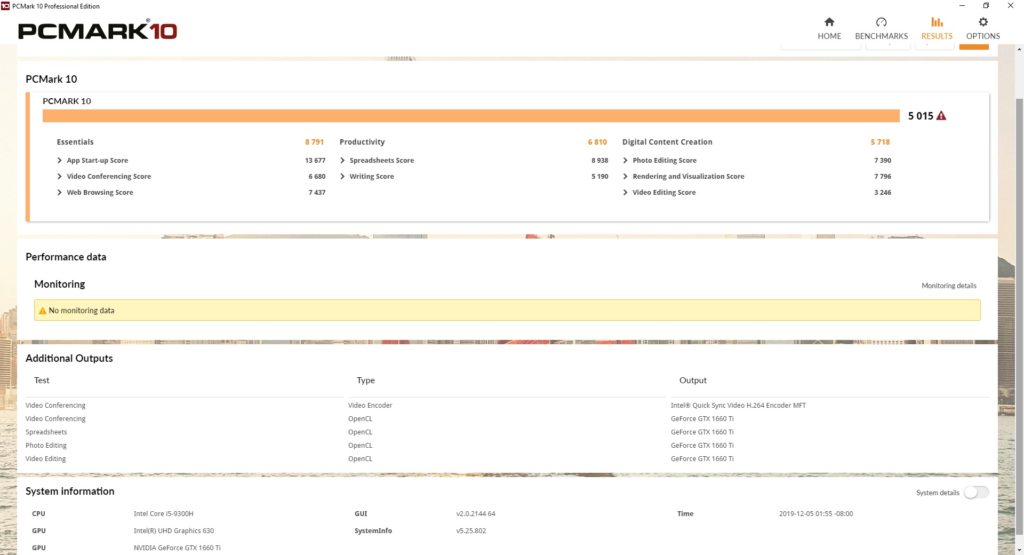Click the Essentials heading

[x=75, y=142]
